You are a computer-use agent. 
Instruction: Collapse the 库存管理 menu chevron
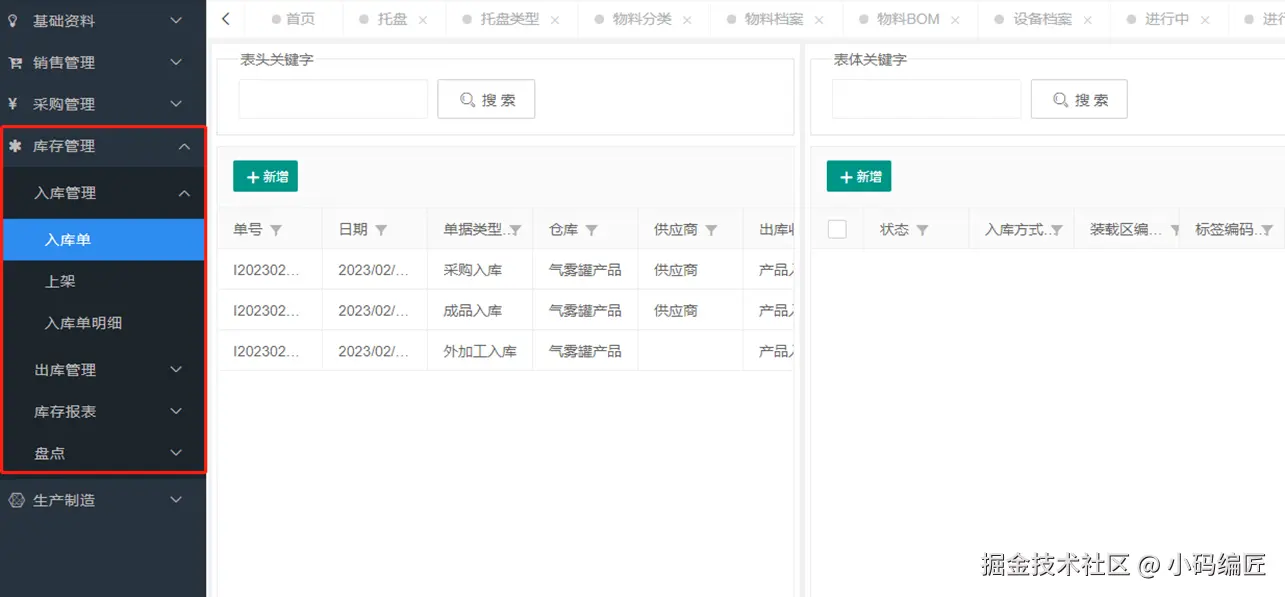[x=184, y=146]
